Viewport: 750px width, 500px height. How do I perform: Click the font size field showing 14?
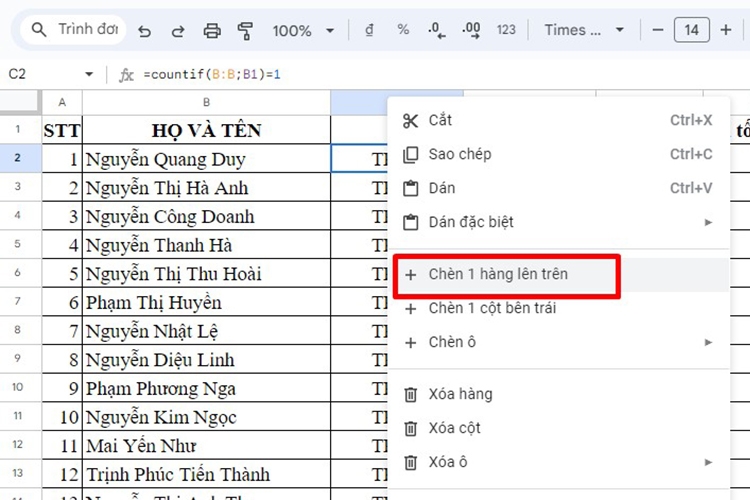tap(692, 30)
